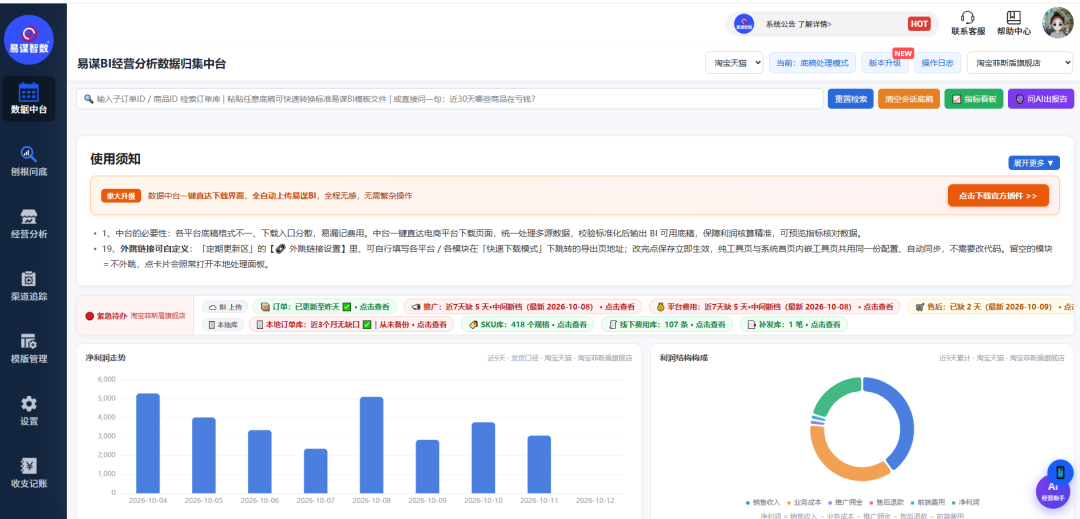Click 本地订单库 status pill
1080x519 pixels.
click(x=351, y=324)
